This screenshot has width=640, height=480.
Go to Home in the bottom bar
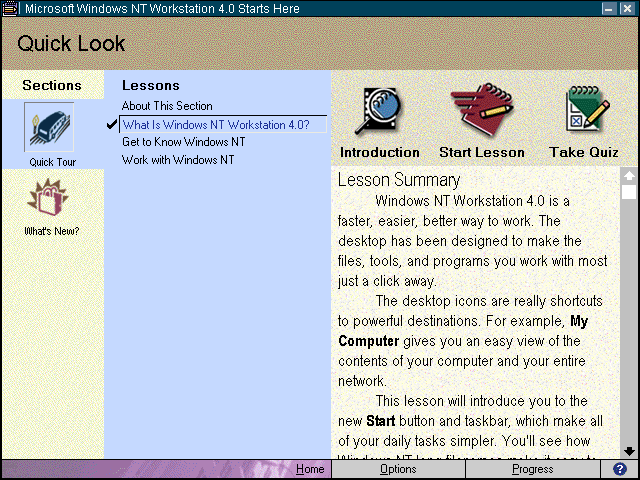coord(310,469)
